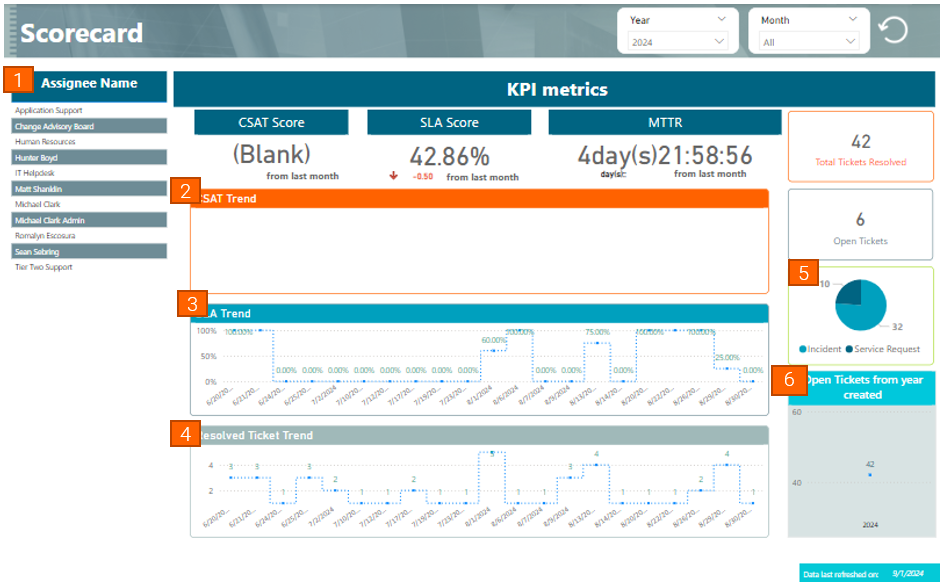Screen dimensions: 941x586
Task: Click the Service Request legend marker dot
Action: pos(851,349)
